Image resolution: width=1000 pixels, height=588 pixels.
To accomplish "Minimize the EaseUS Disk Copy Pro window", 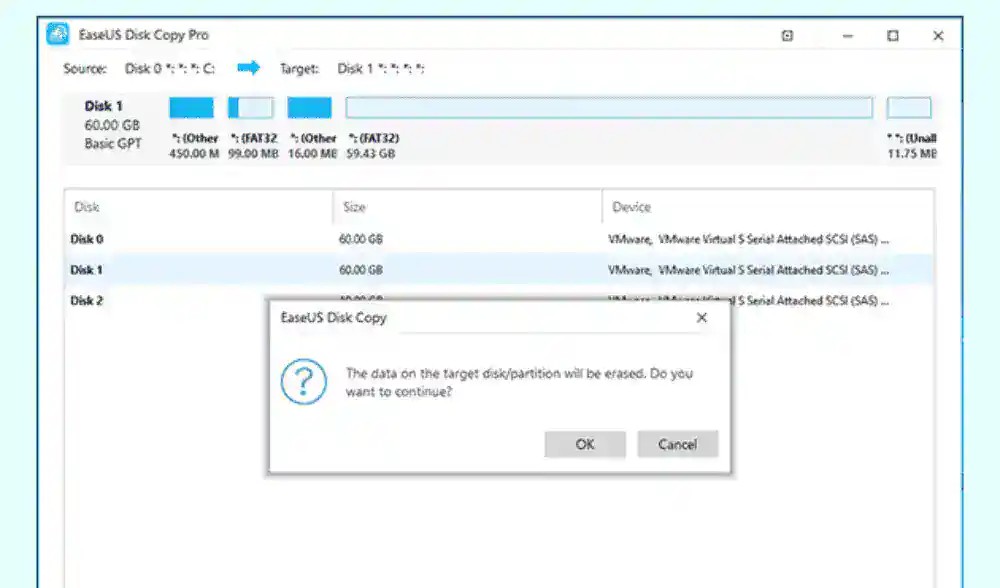I will coord(848,36).
